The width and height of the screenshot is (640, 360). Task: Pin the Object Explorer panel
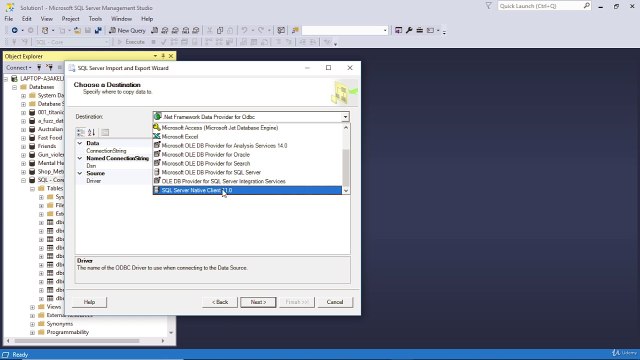tap(163, 56)
